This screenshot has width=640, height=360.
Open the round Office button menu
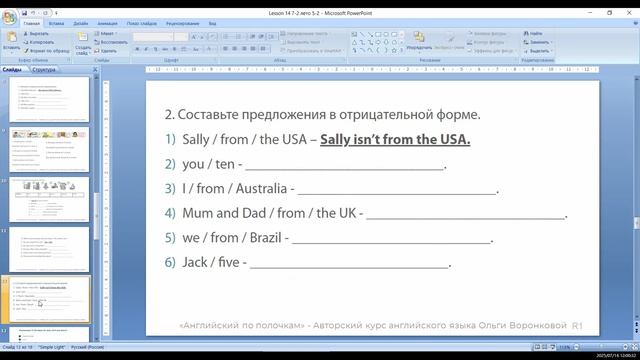(x=9, y=17)
